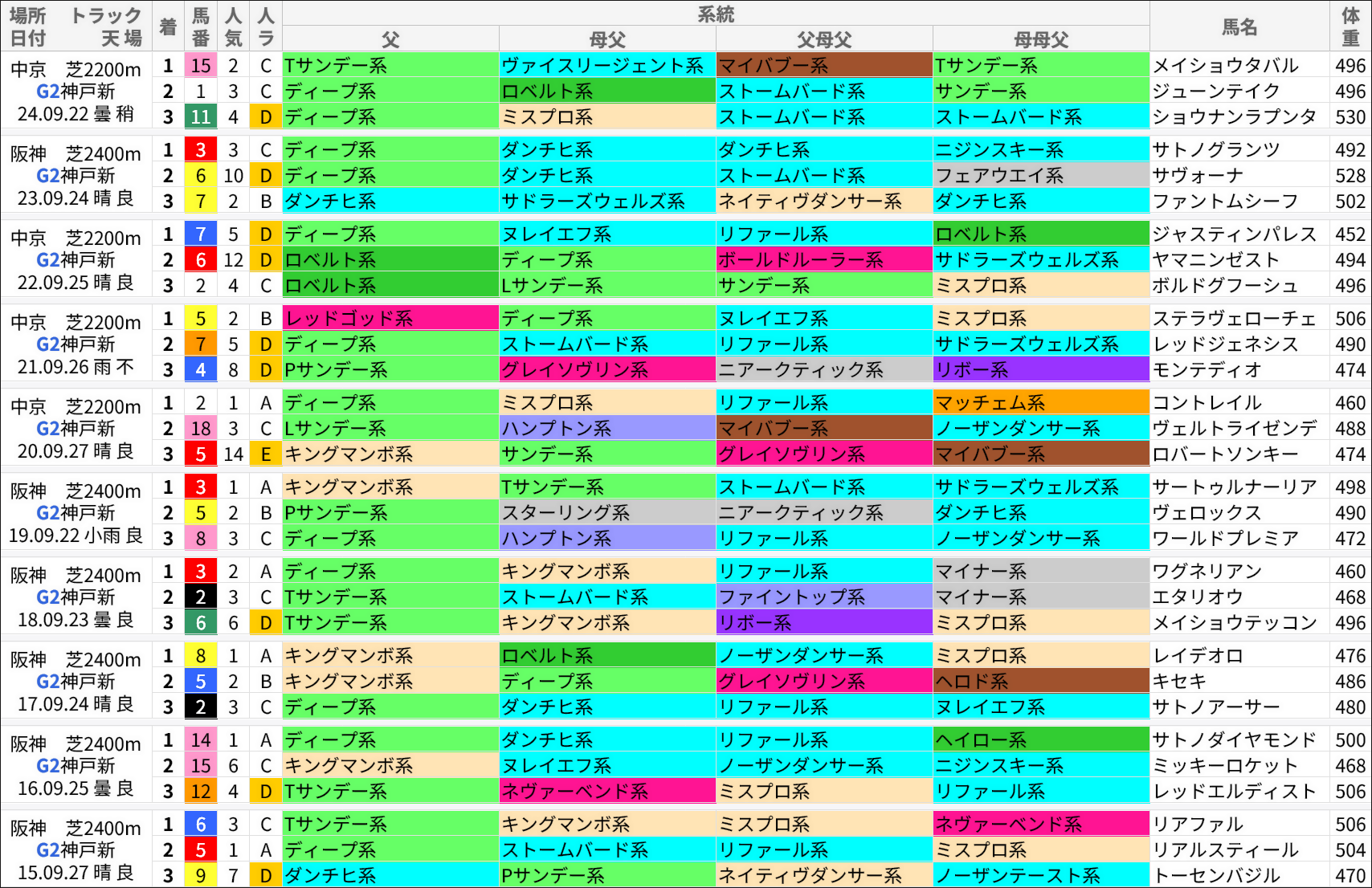Click horse name ボルドグフーシュ
Viewport: 1372px width, 888px height.
point(1226,286)
